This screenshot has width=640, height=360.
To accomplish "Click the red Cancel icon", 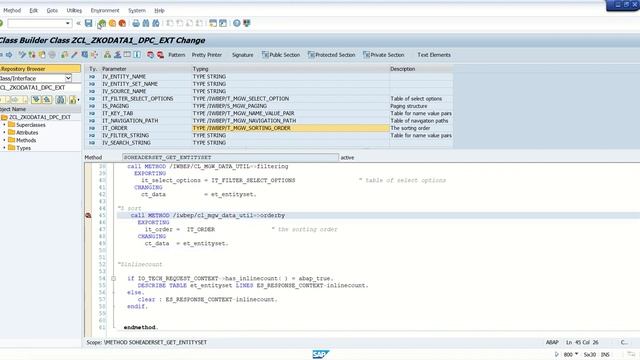I will click(x=122, y=23).
